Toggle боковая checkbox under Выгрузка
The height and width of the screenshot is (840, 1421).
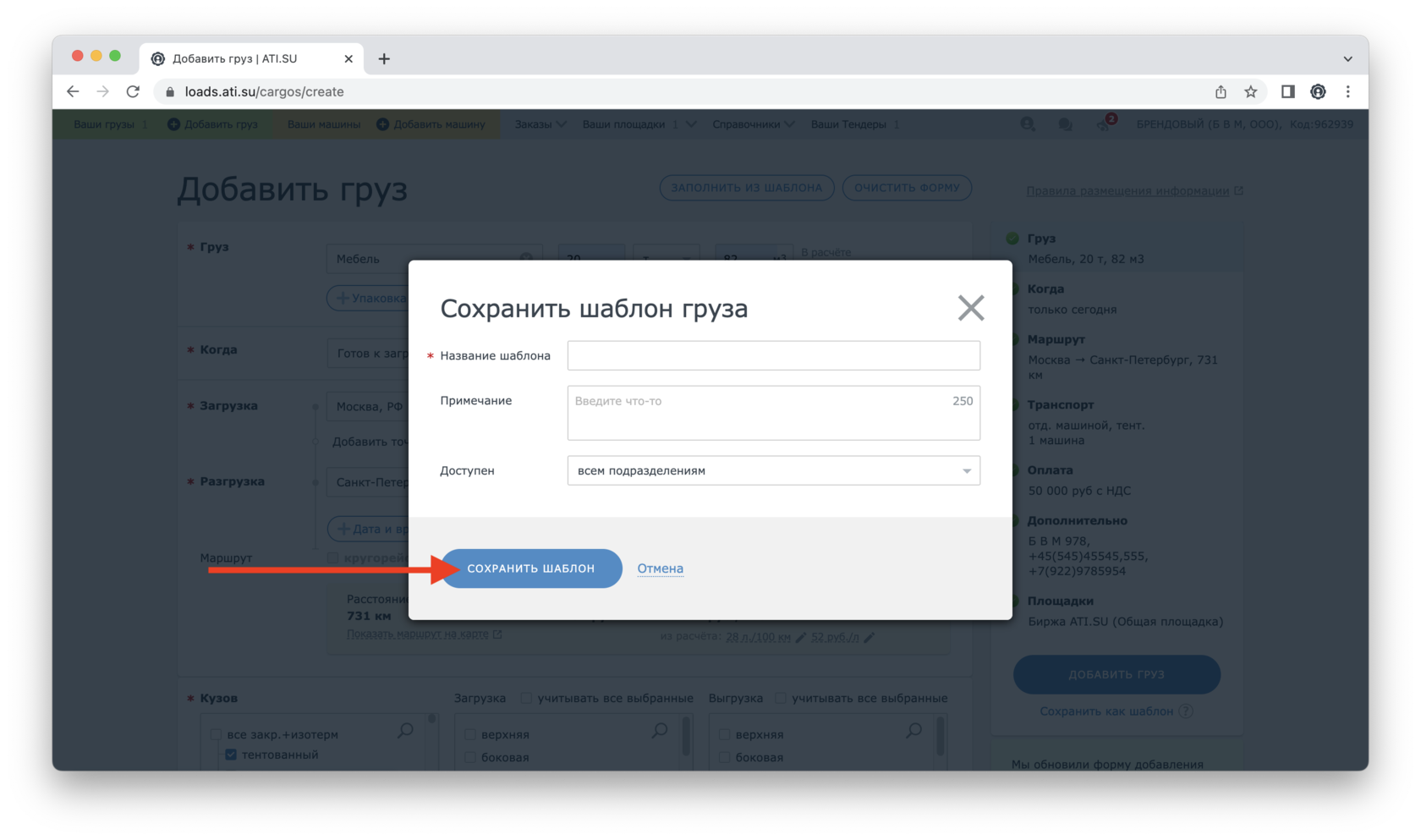[x=725, y=757]
